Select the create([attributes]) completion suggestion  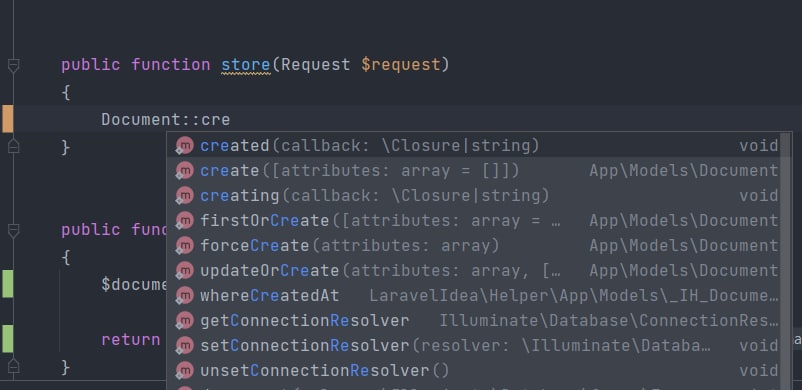474,170
